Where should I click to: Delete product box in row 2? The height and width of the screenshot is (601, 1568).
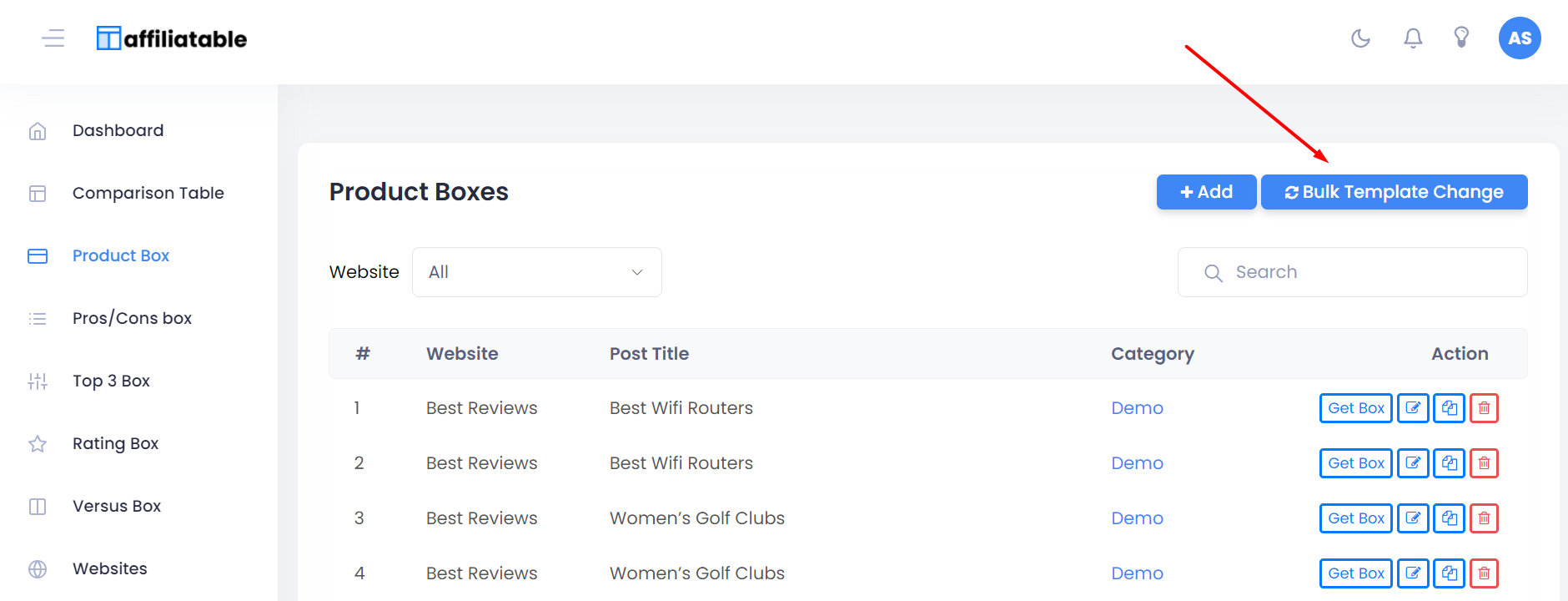tap(1484, 463)
